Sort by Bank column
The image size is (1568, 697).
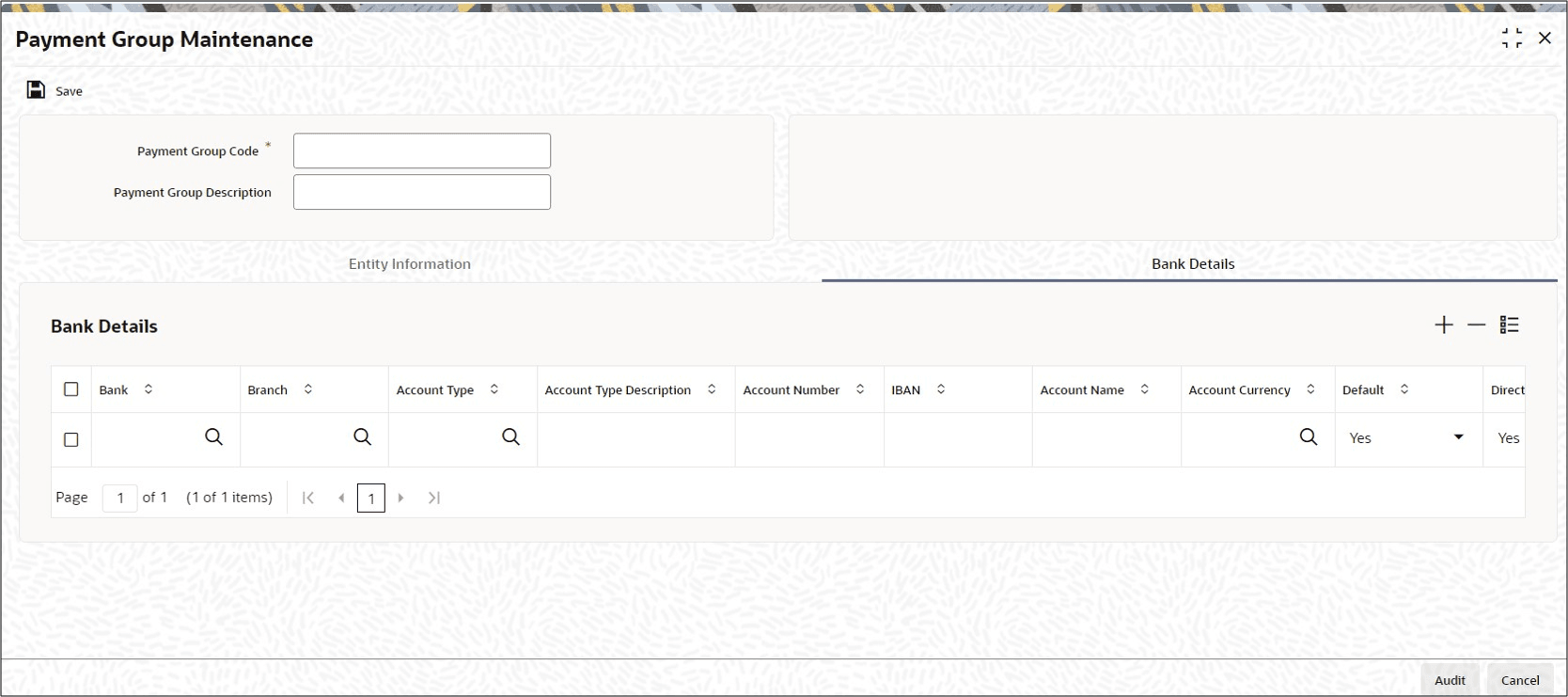point(149,389)
